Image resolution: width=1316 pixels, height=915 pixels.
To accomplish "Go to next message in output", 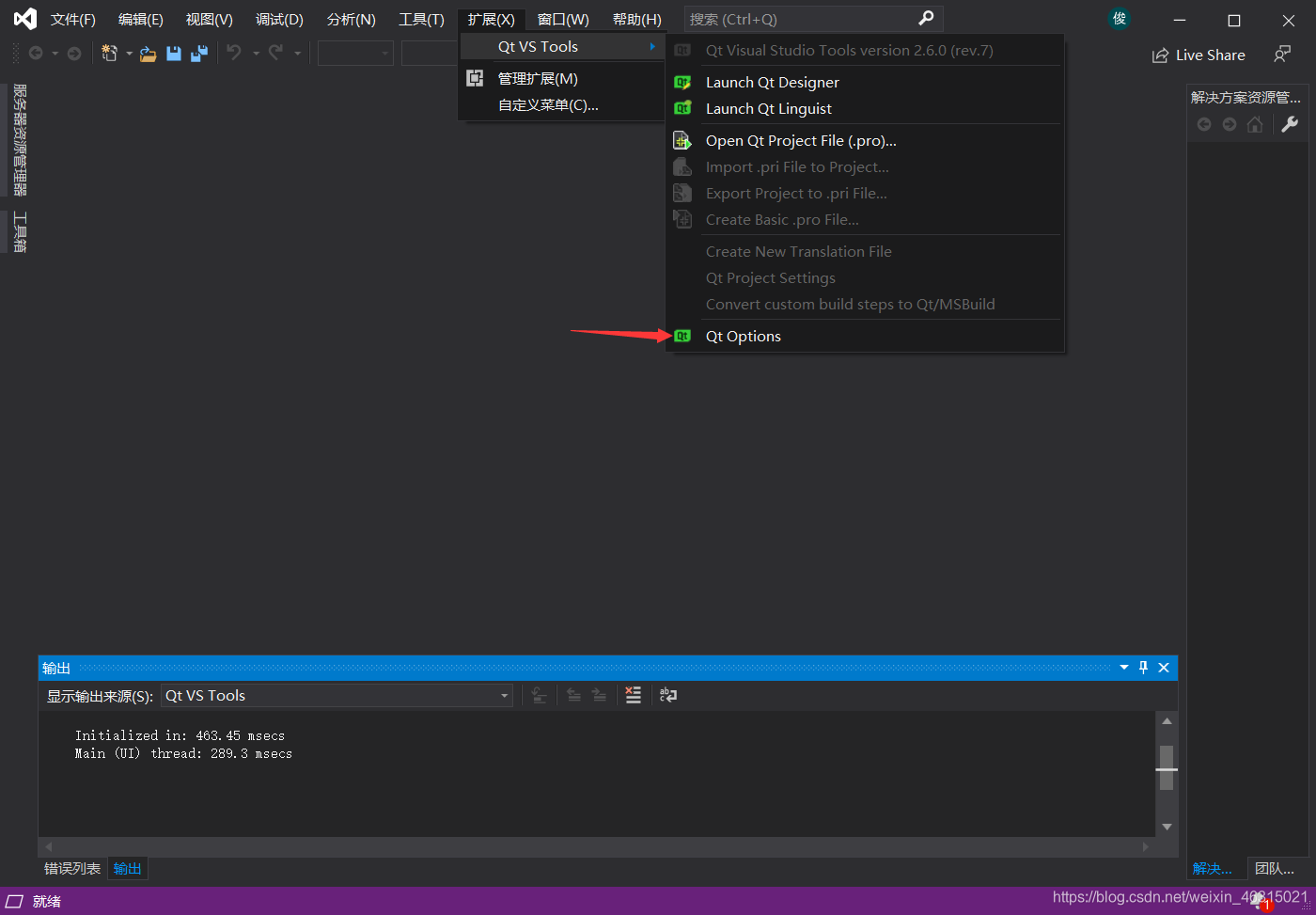I will (600, 695).
